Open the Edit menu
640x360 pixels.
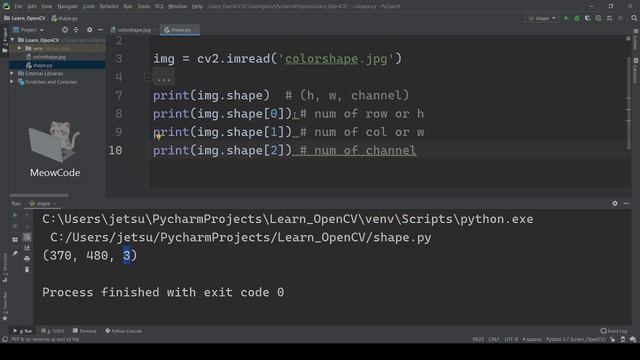[x=32, y=6]
